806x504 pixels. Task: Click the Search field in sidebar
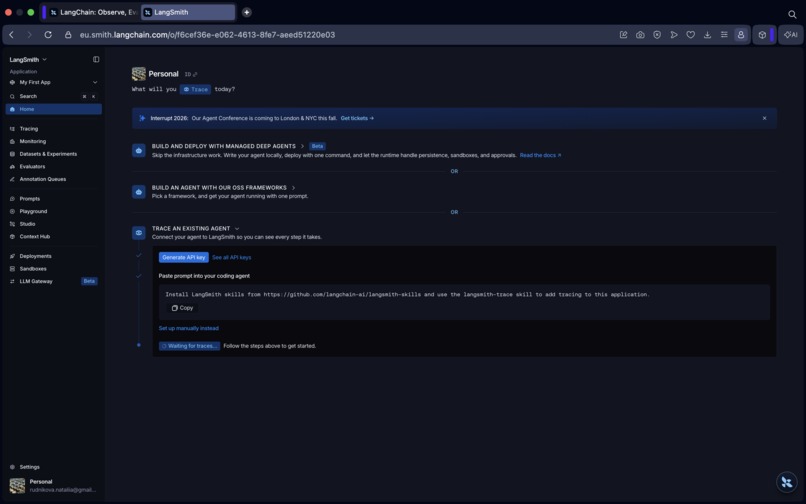tap(53, 96)
